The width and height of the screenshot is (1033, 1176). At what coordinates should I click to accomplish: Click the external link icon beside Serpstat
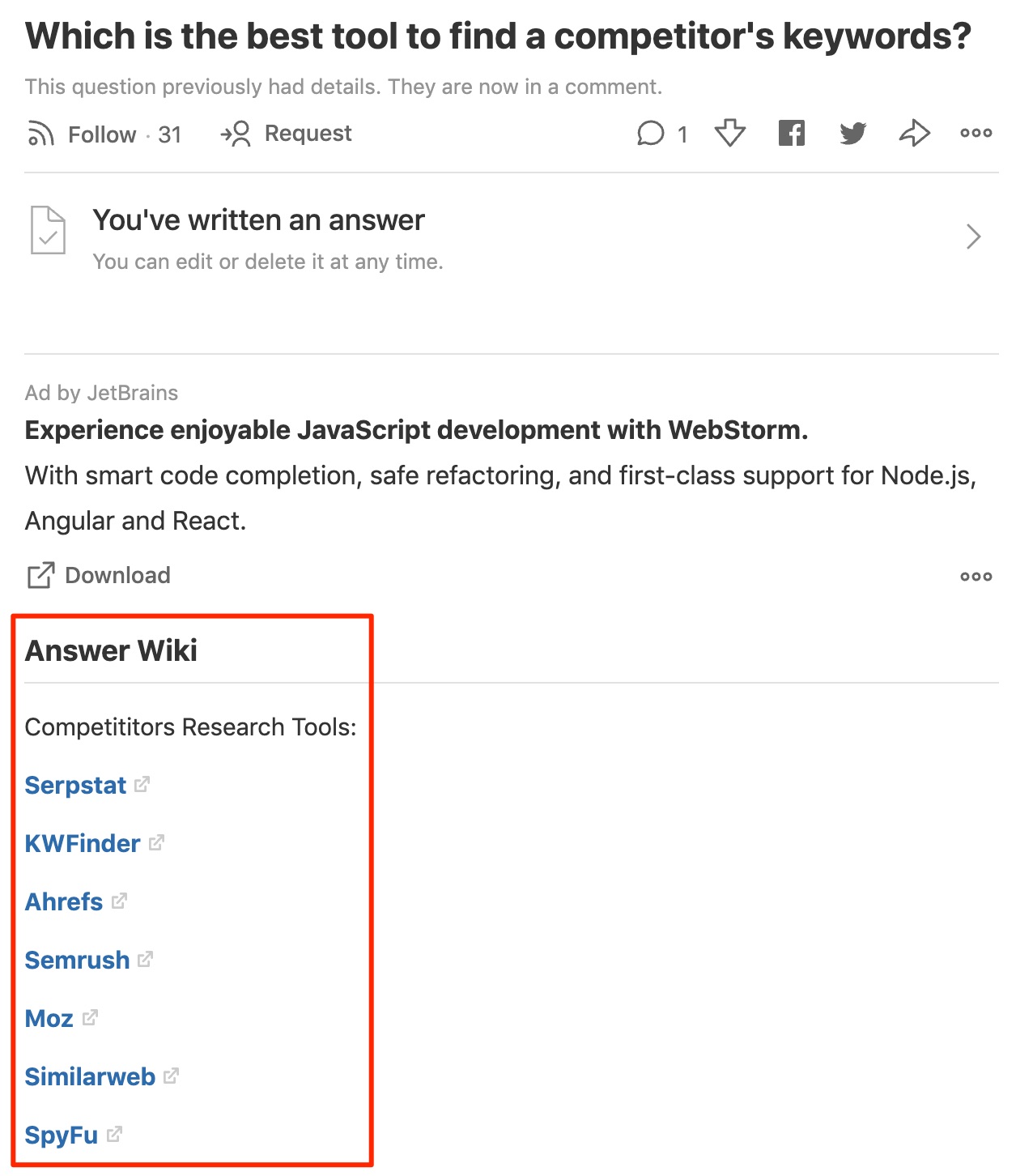[142, 783]
